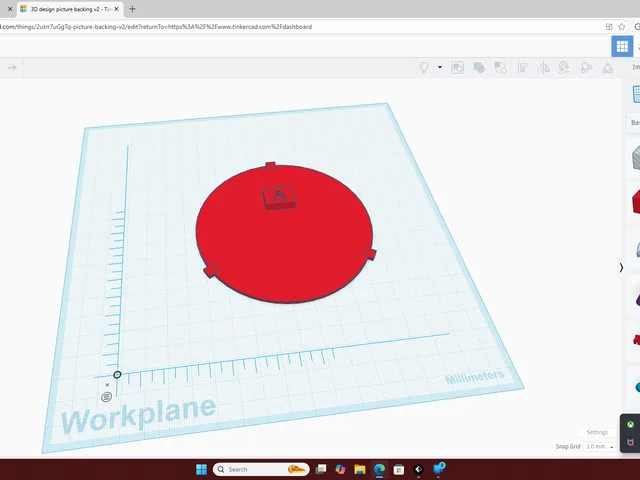Open the Settings button near Snap Grid
This screenshot has width=640, height=480.
pos(597,432)
